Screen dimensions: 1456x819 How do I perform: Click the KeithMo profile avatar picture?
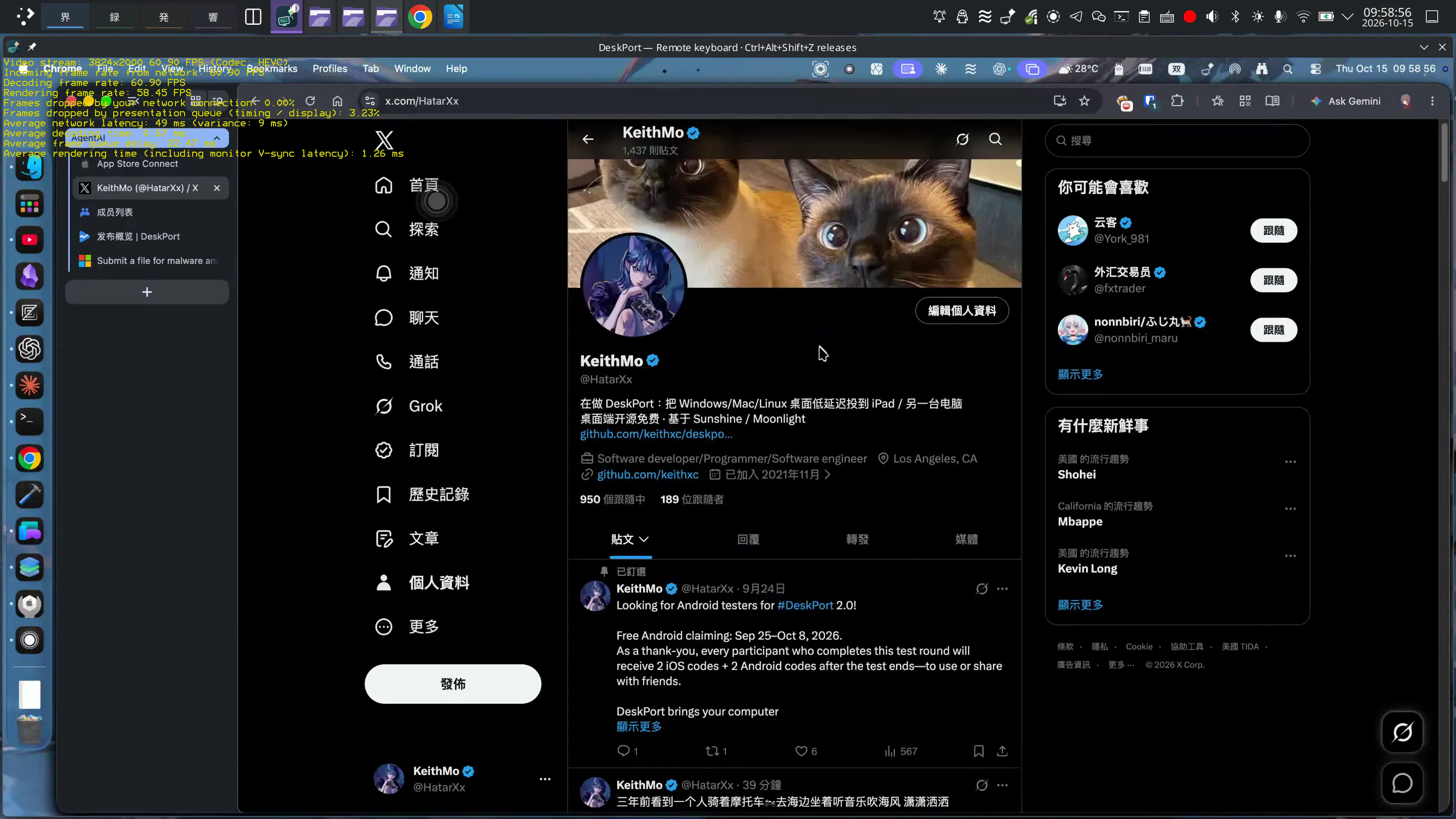coord(633,286)
